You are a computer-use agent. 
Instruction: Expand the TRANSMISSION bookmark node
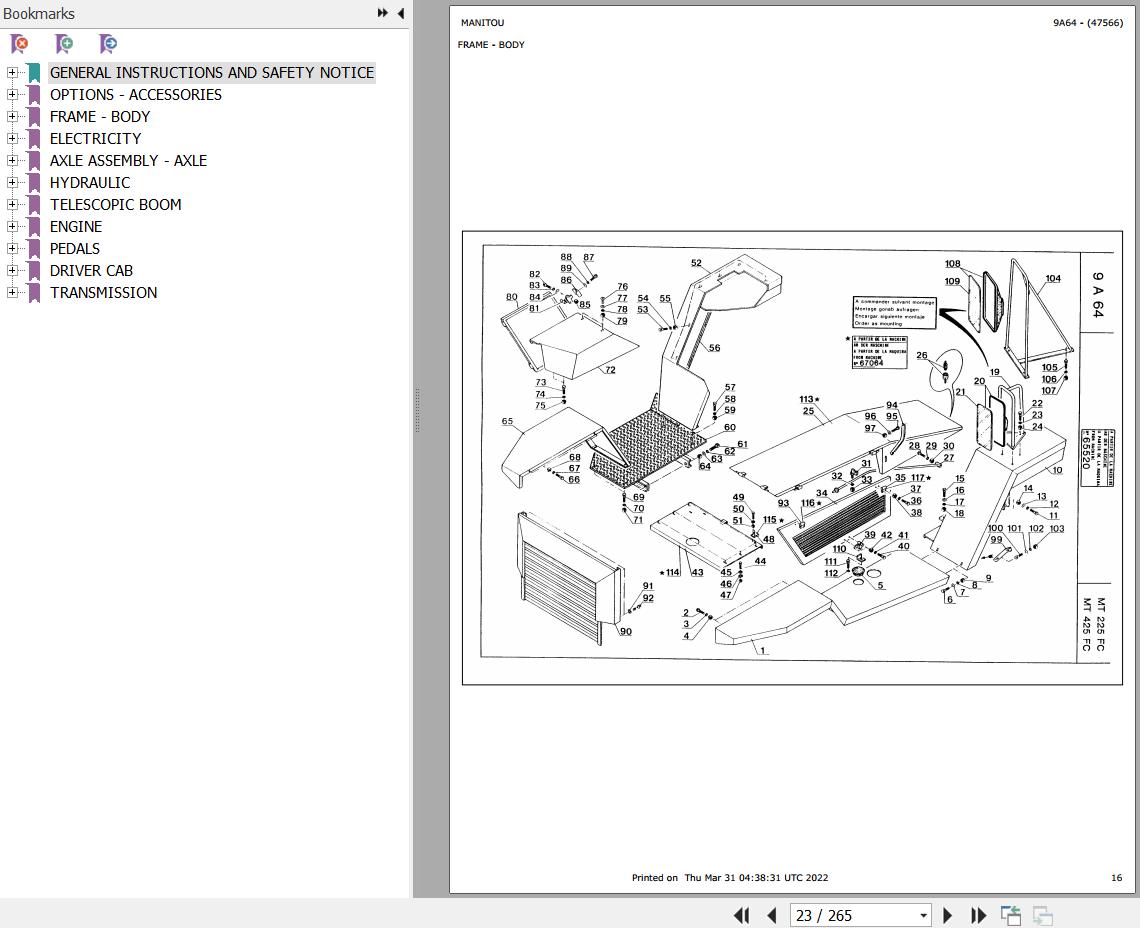click(x=12, y=292)
